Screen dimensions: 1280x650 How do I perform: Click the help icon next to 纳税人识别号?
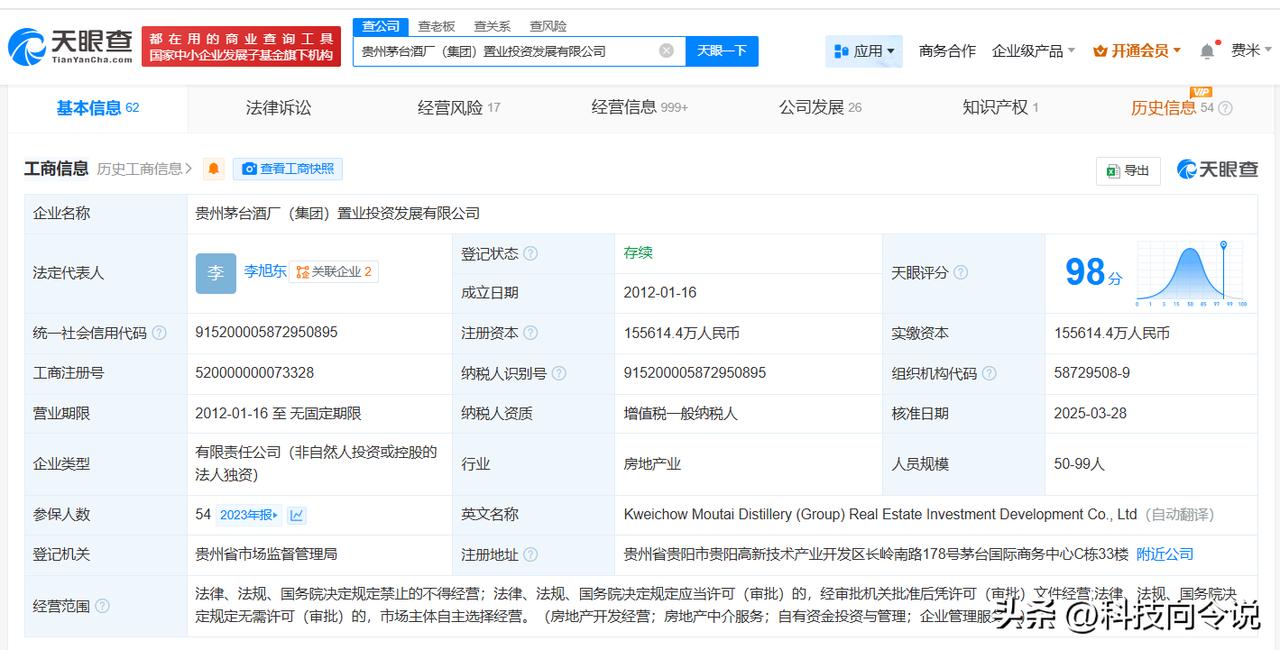pyautogui.click(x=559, y=373)
